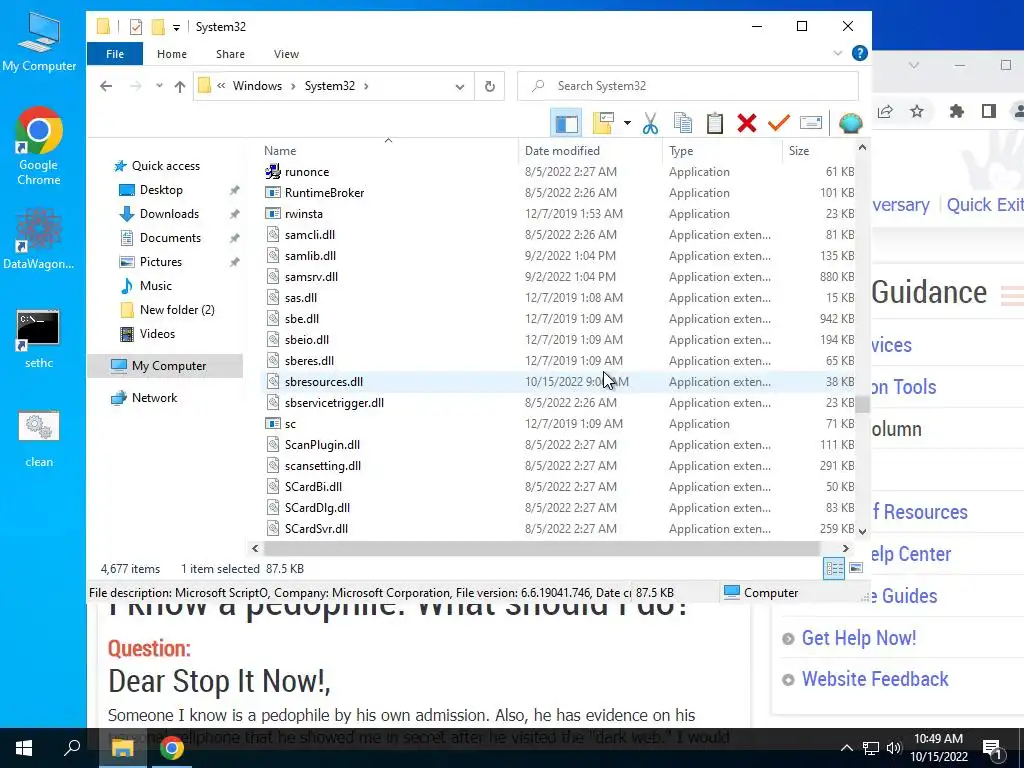Click Website Feedback link in Chrome page
1024x768 pixels.
[x=875, y=679]
